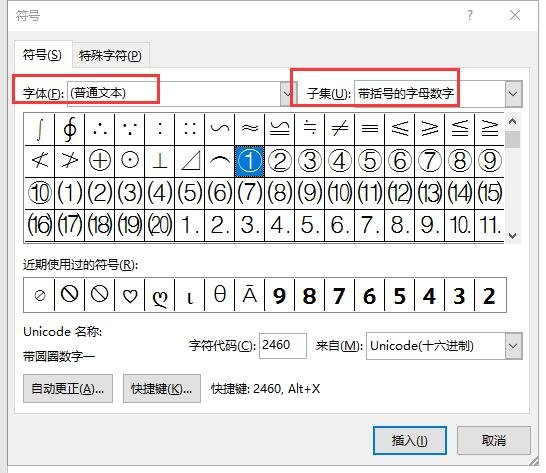Pick the therefore (three dots) symbol
The height and width of the screenshot is (473, 546).
100,129
